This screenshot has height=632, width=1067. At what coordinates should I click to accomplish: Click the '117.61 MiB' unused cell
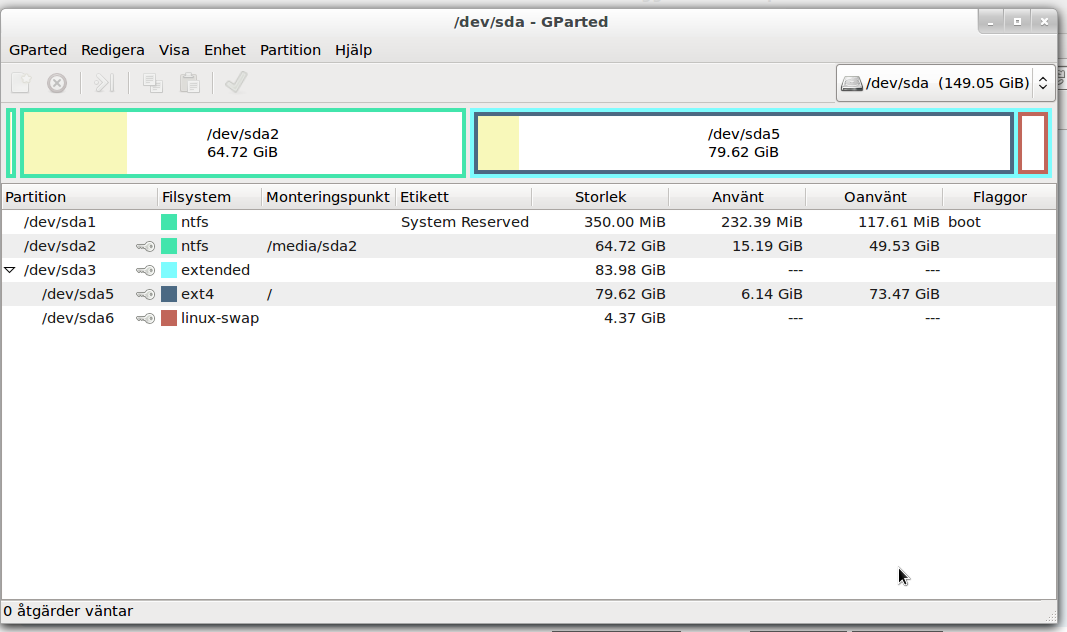[x=898, y=222]
